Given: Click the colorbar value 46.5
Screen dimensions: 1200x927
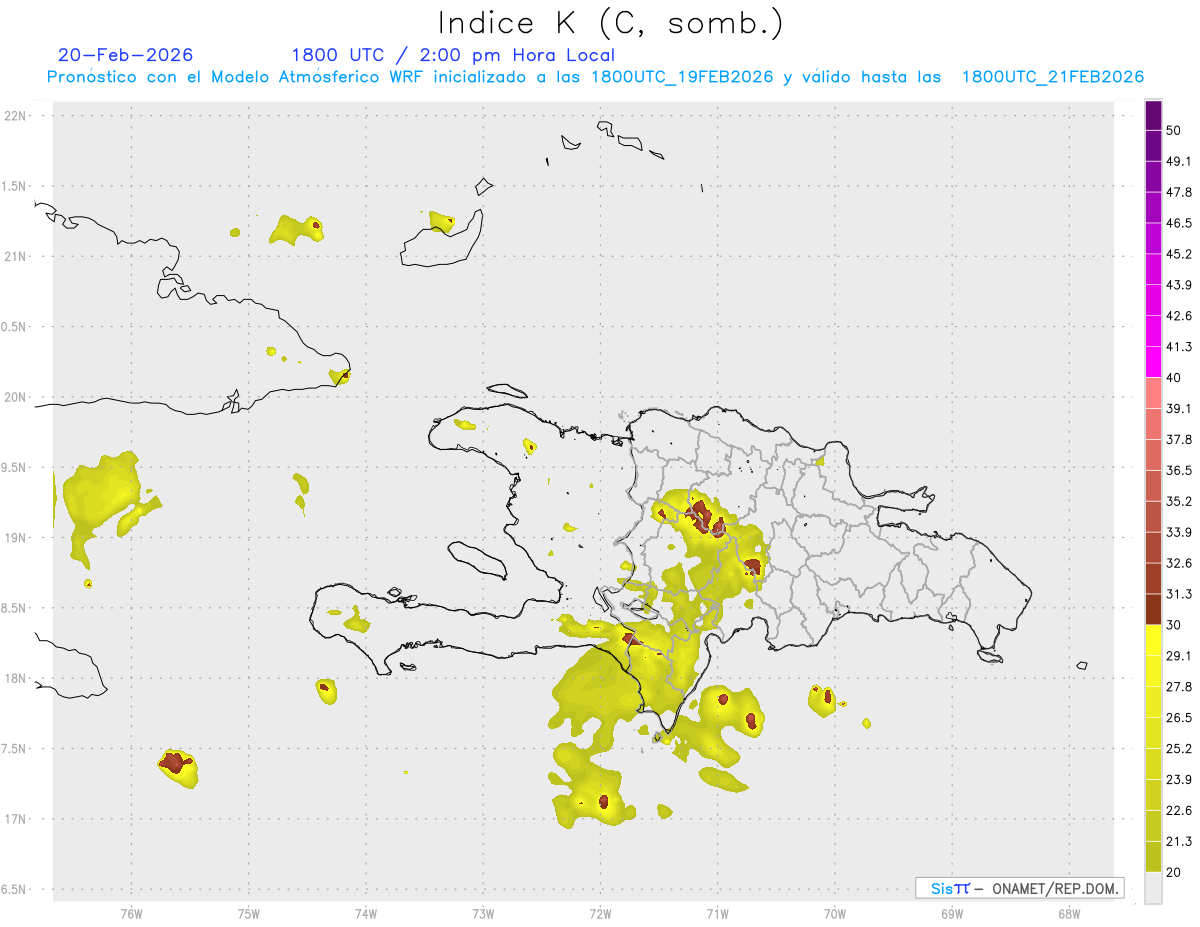Looking at the screenshot, I should [1179, 223].
